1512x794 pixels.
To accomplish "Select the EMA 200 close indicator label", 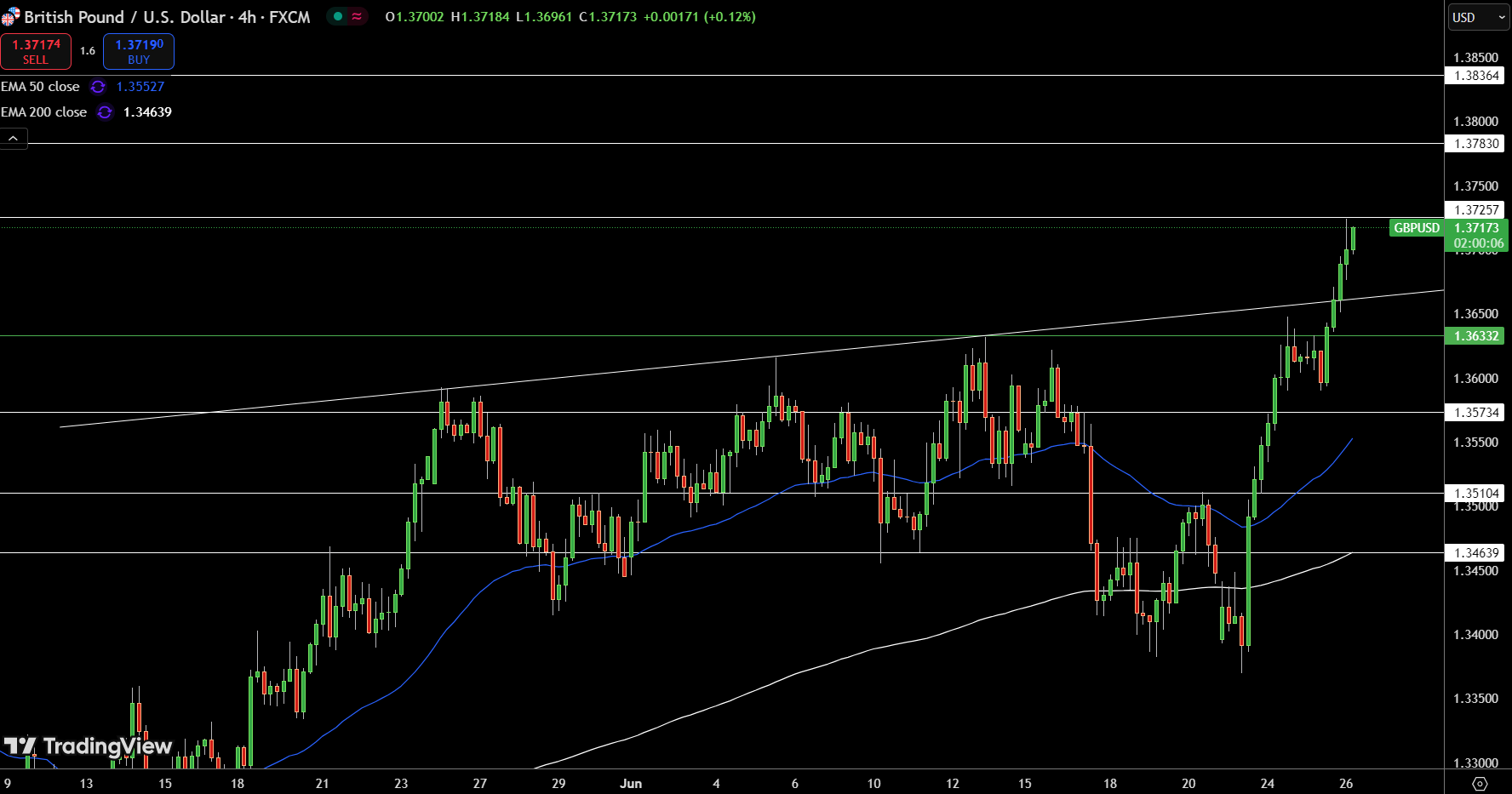I will [x=43, y=112].
